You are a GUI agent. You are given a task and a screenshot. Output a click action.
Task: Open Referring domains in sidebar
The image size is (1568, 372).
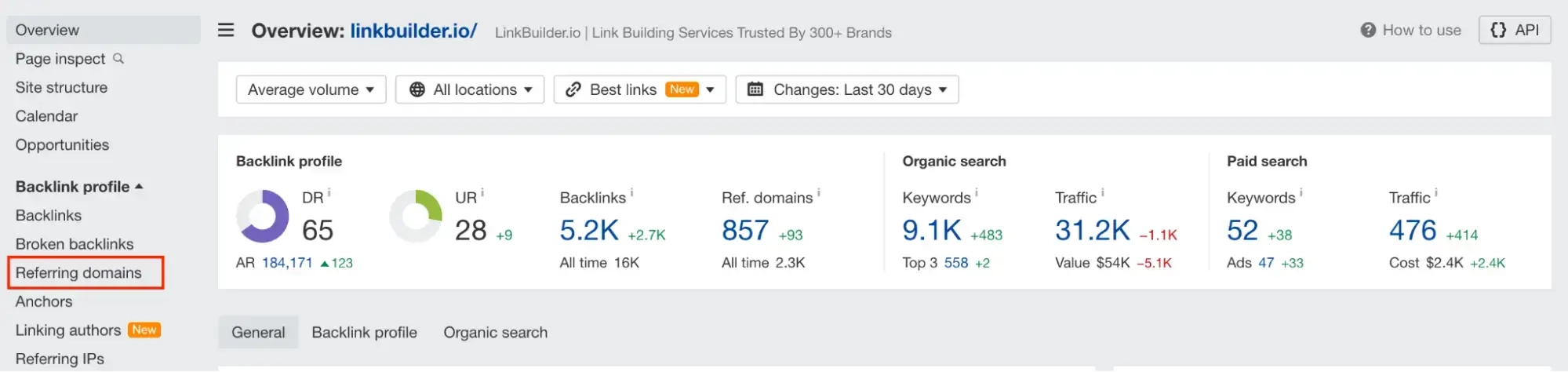click(78, 273)
